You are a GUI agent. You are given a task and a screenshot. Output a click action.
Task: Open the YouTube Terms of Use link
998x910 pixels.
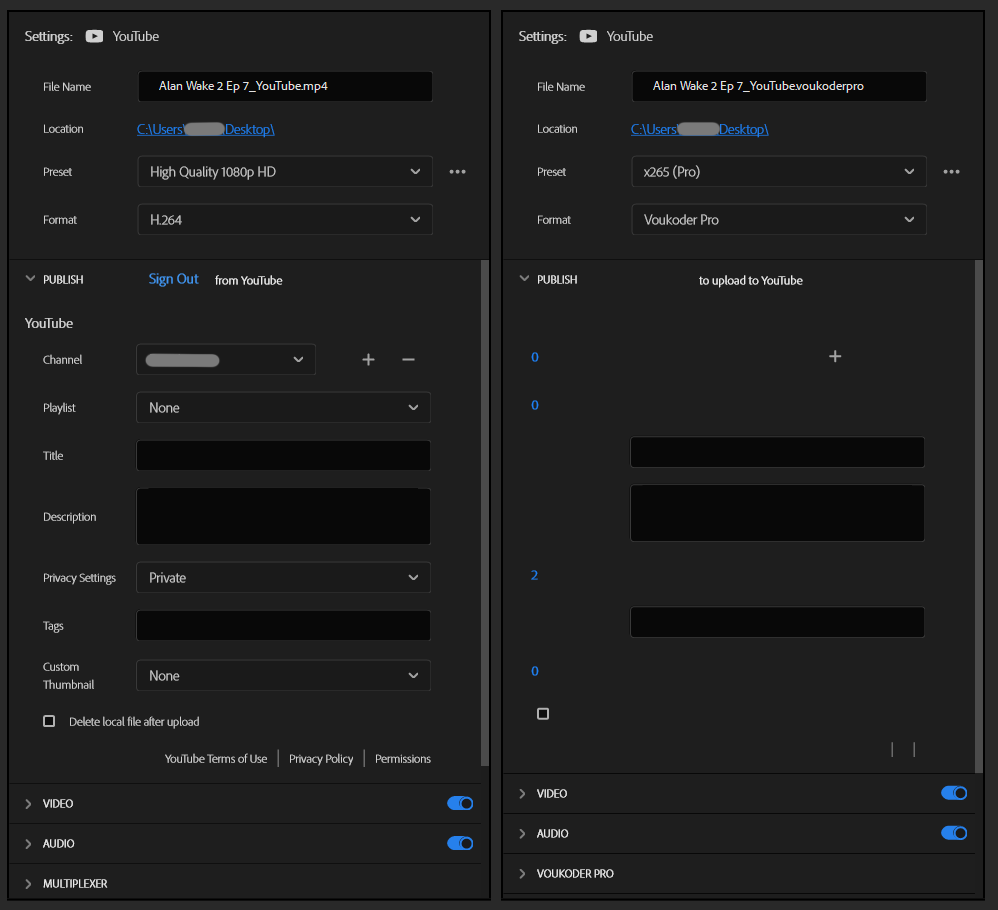[216, 759]
